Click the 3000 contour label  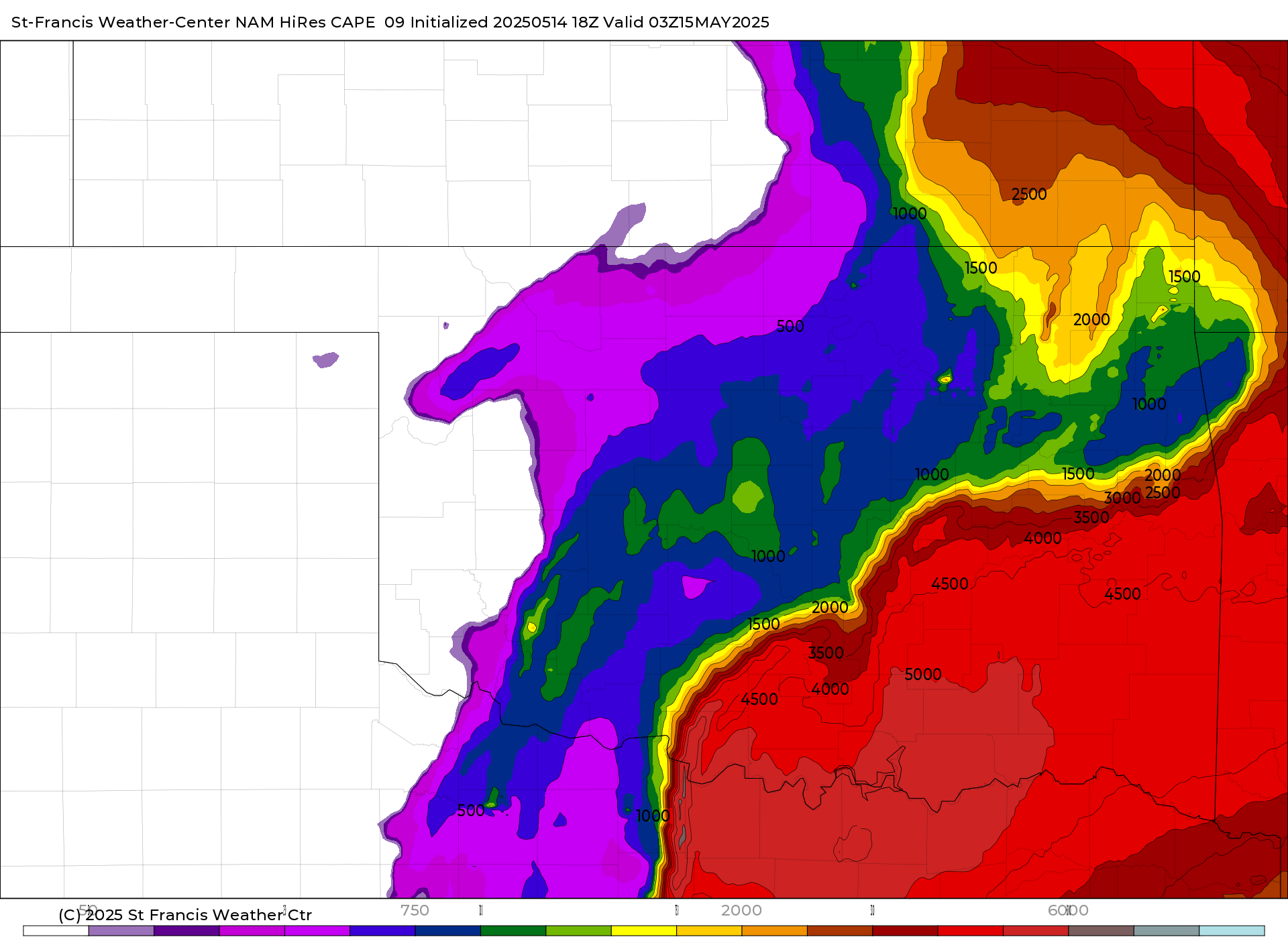[1122, 498]
